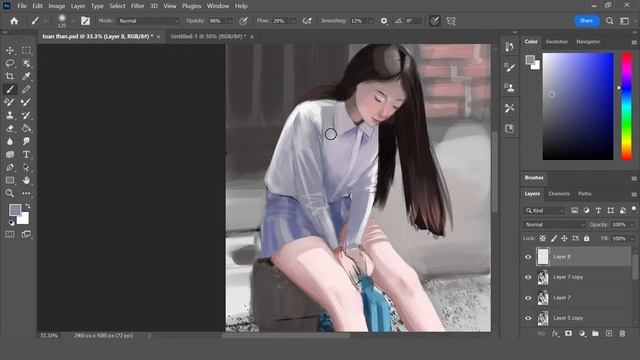Click the foreground color swatch in toolbox

pos(15,210)
